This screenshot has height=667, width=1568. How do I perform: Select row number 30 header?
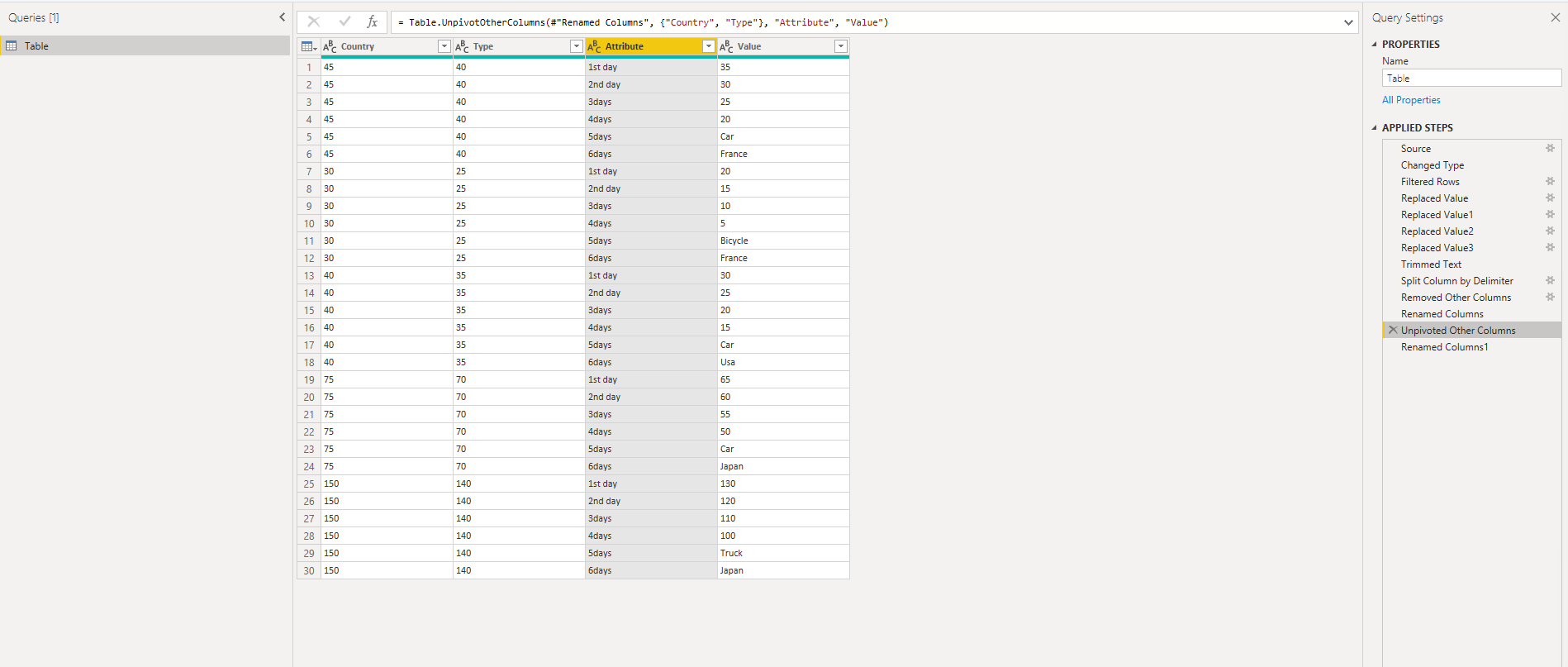[x=309, y=571]
